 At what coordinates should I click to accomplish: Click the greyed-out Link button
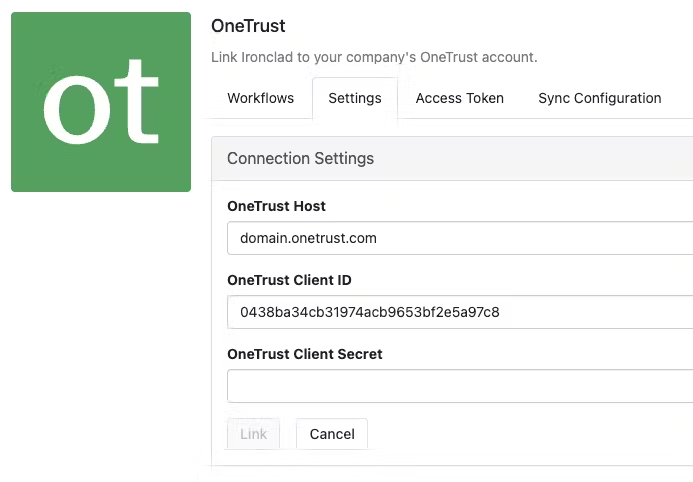[x=253, y=434]
